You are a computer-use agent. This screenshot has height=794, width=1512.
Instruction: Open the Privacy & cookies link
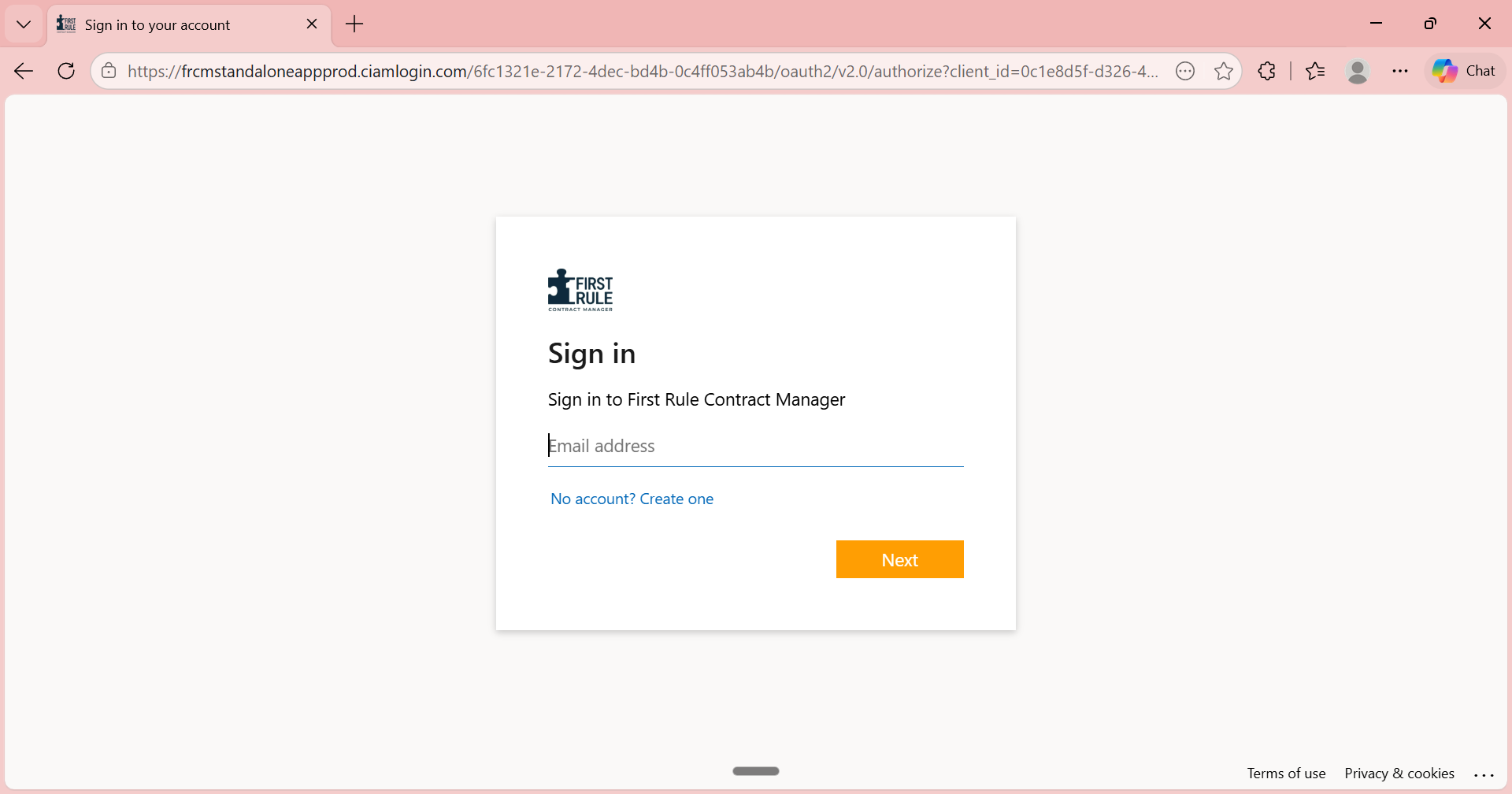click(x=1399, y=774)
